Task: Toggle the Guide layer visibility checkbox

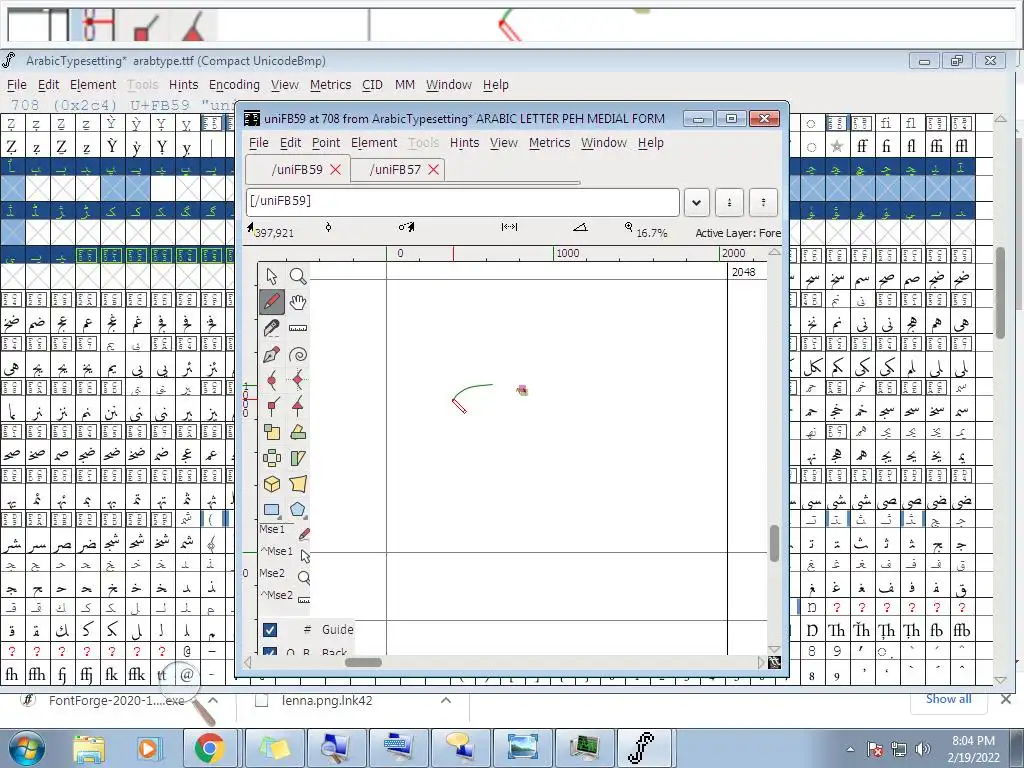Action: pos(269,630)
